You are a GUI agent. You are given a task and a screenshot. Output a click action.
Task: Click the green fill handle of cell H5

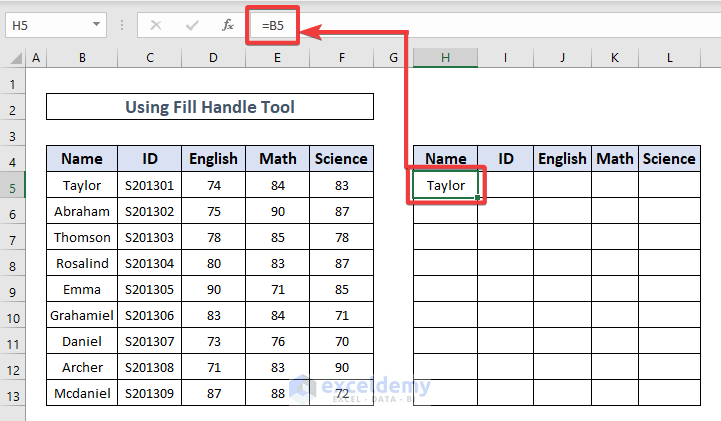pos(478,198)
